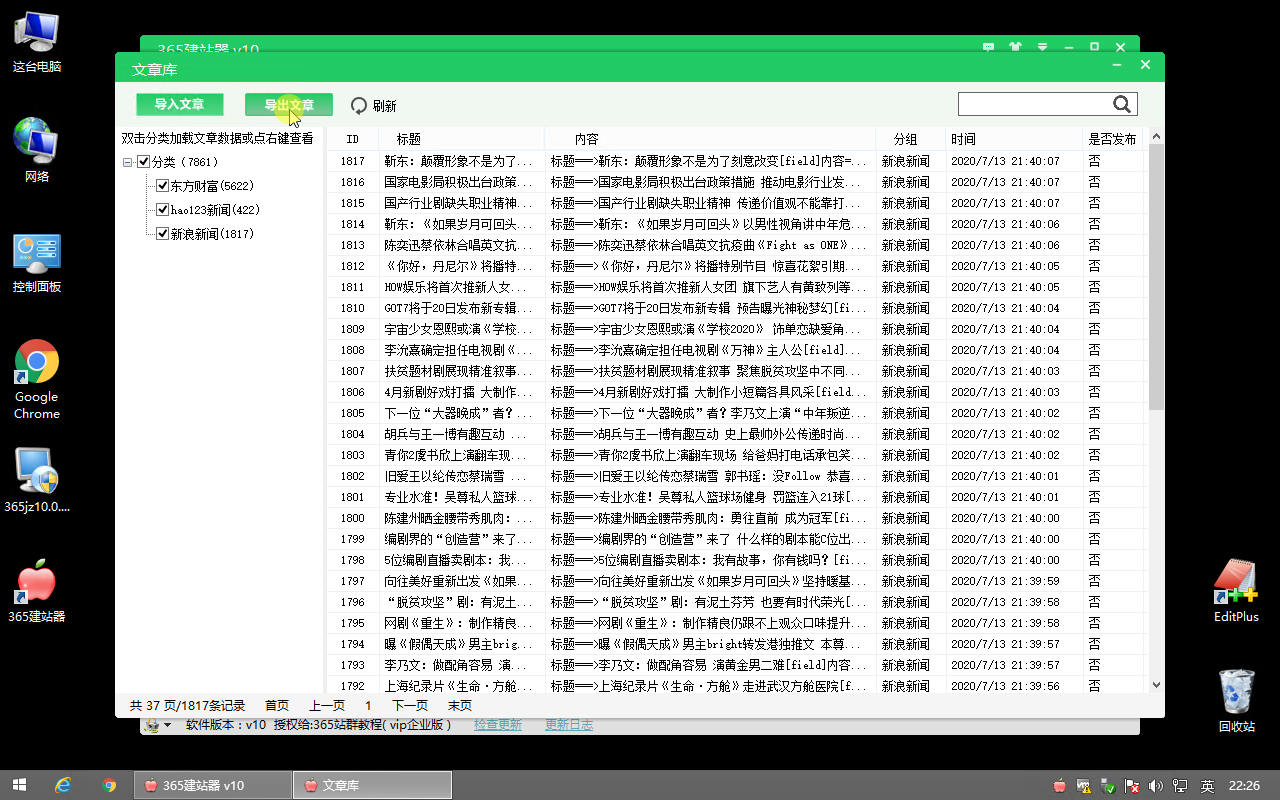
Task: Sort by the ID column header
Action: (352, 139)
